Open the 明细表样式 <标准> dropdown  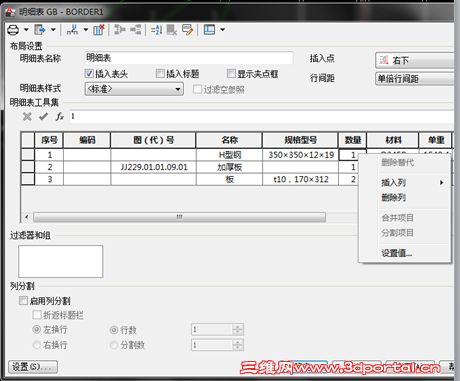134,89
